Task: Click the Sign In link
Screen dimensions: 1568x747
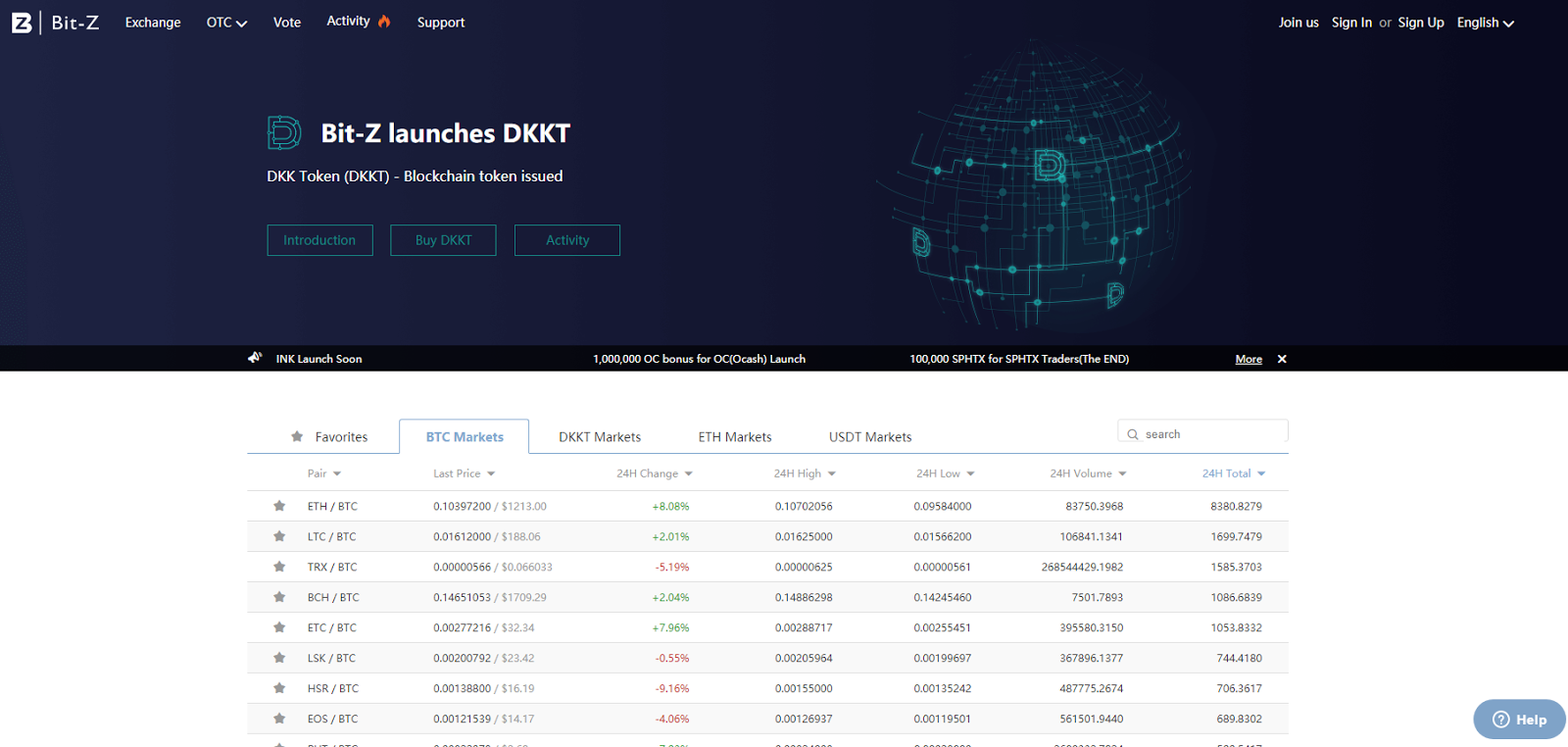Action: (1351, 22)
